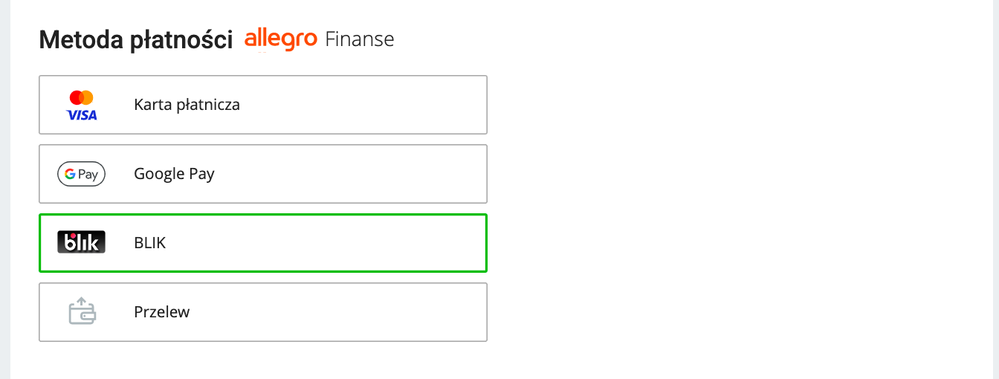This screenshot has height=379, width=999.
Task: Click the Przelew wallet icon
Action: point(82,311)
